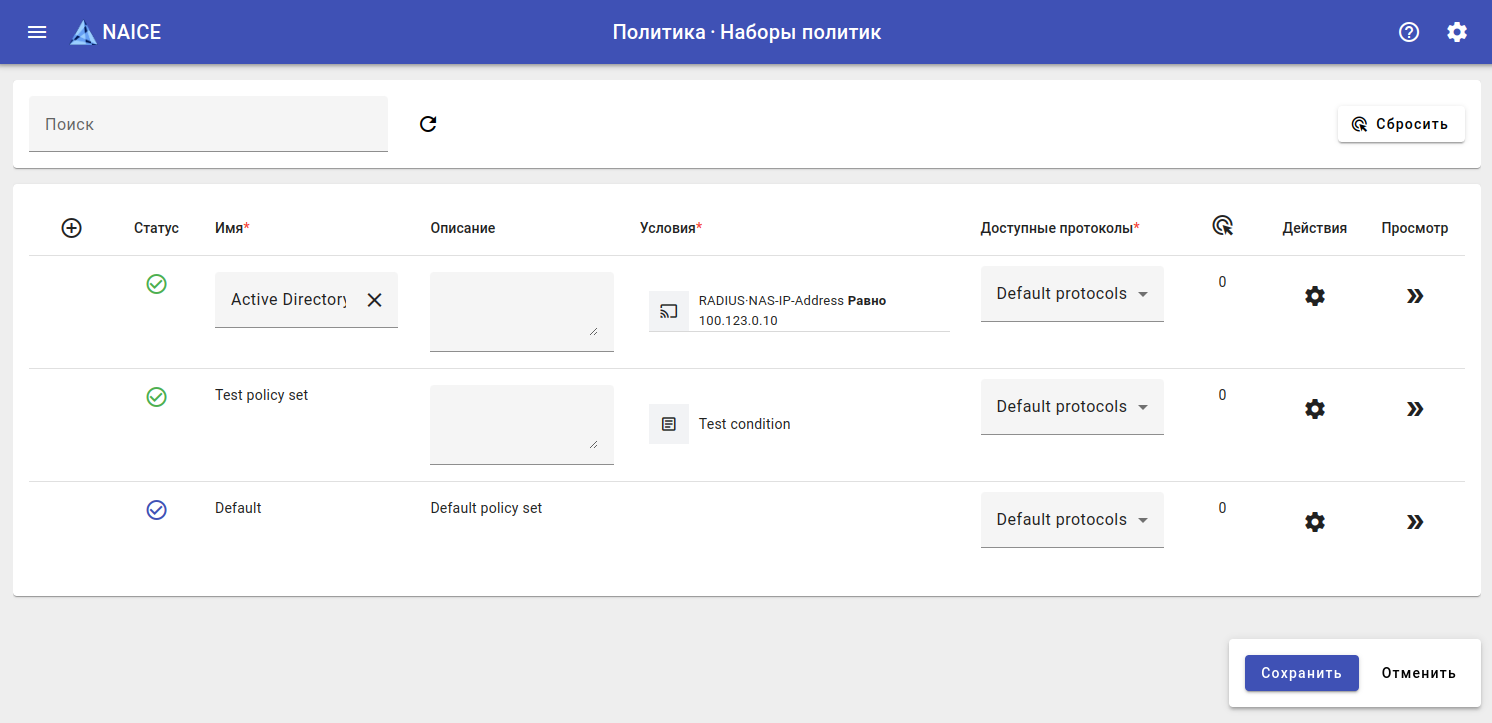Viewport: 1492px width, 723px height.
Task: Open the RADIUS NAS-IP-Address condition icon
Action: [669, 311]
